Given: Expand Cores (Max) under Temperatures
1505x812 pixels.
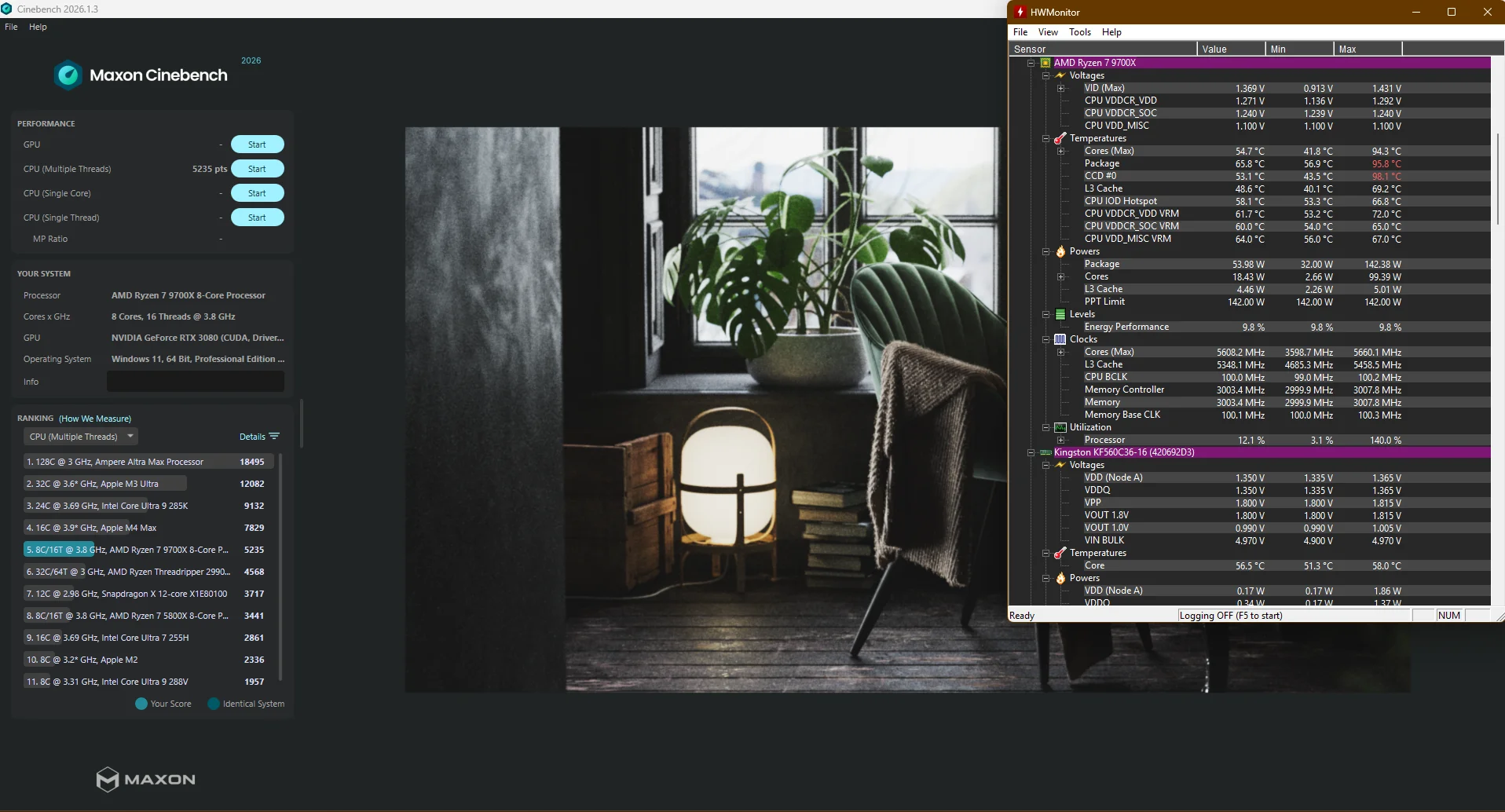Looking at the screenshot, I should click(1060, 151).
